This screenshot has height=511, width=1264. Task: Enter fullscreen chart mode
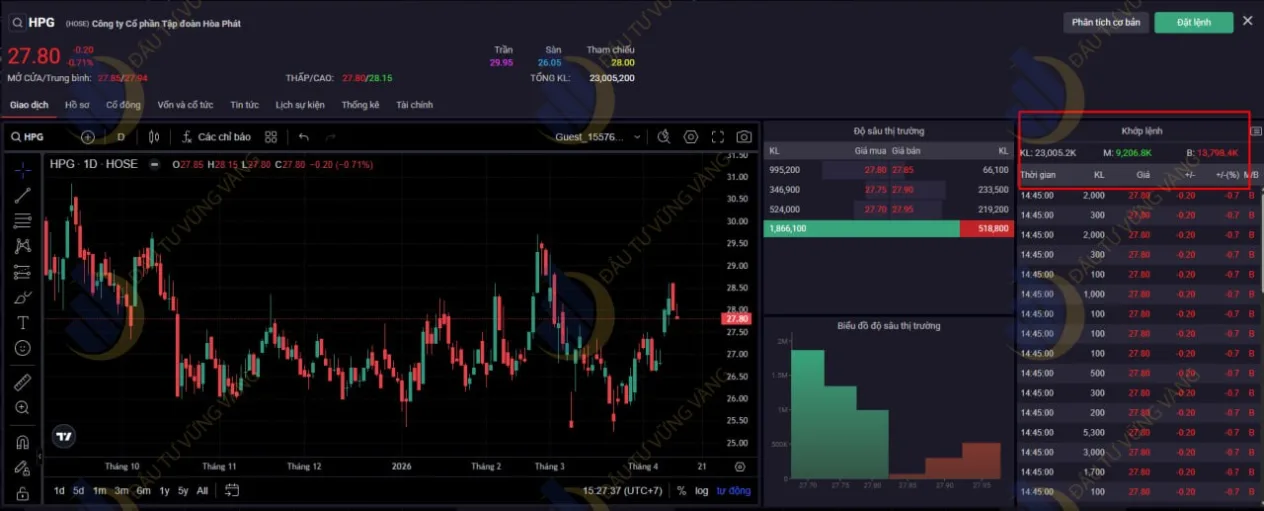[x=717, y=137]
